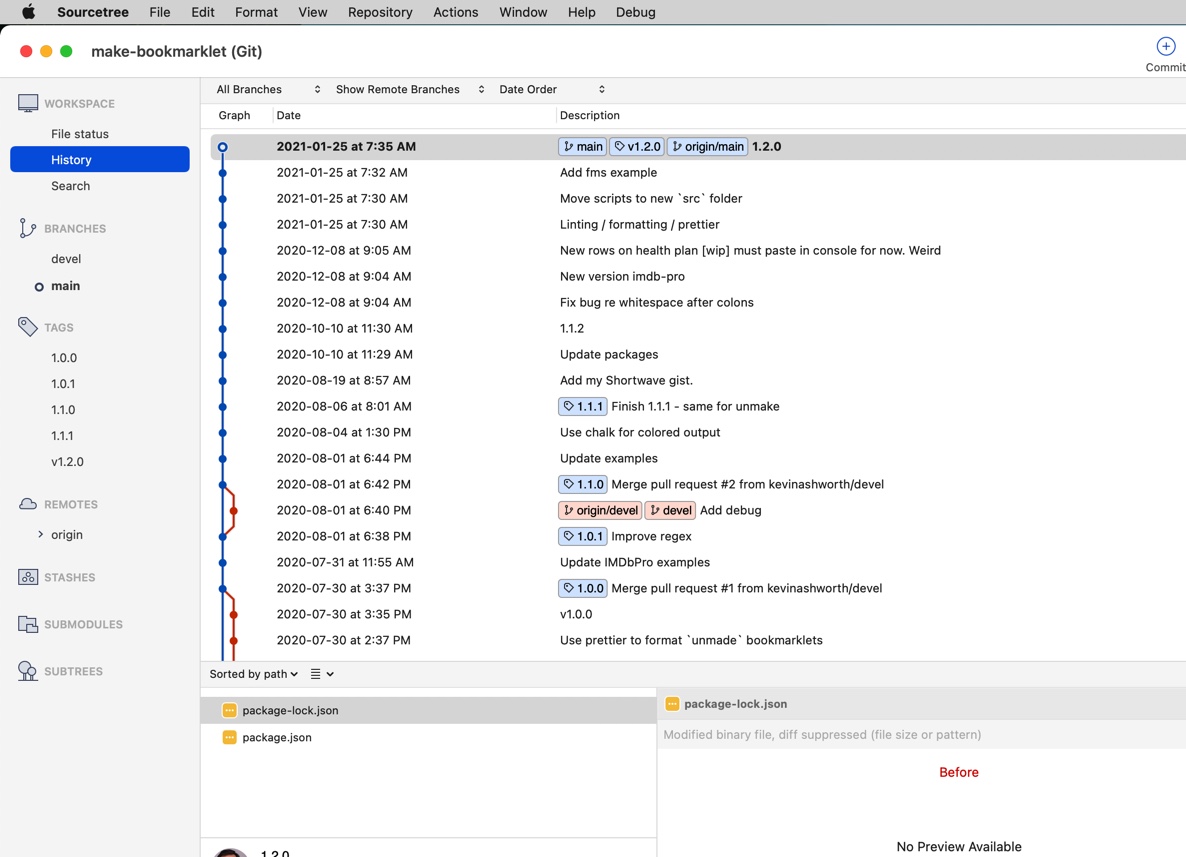Screen dimensions: 1186x857
Task: Open the Apple menu
Action: click(x=26, y=12)
